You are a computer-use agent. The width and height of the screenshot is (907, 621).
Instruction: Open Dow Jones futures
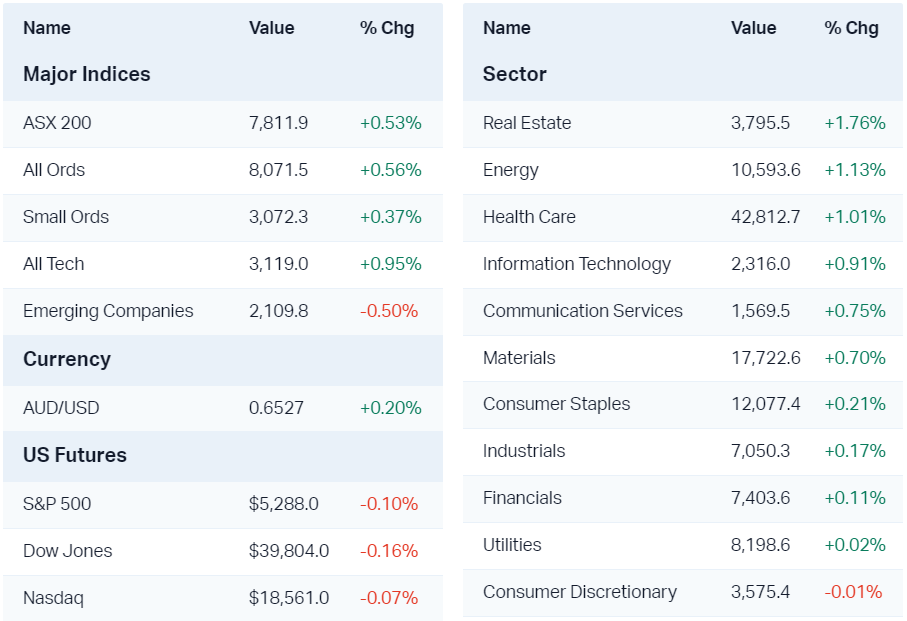[x=68, y=551]
